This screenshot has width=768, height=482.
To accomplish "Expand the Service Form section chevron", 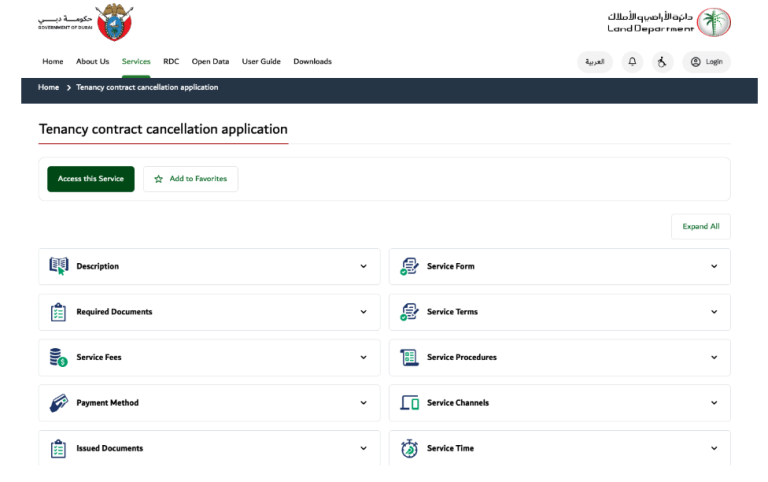I will [714, 266].
